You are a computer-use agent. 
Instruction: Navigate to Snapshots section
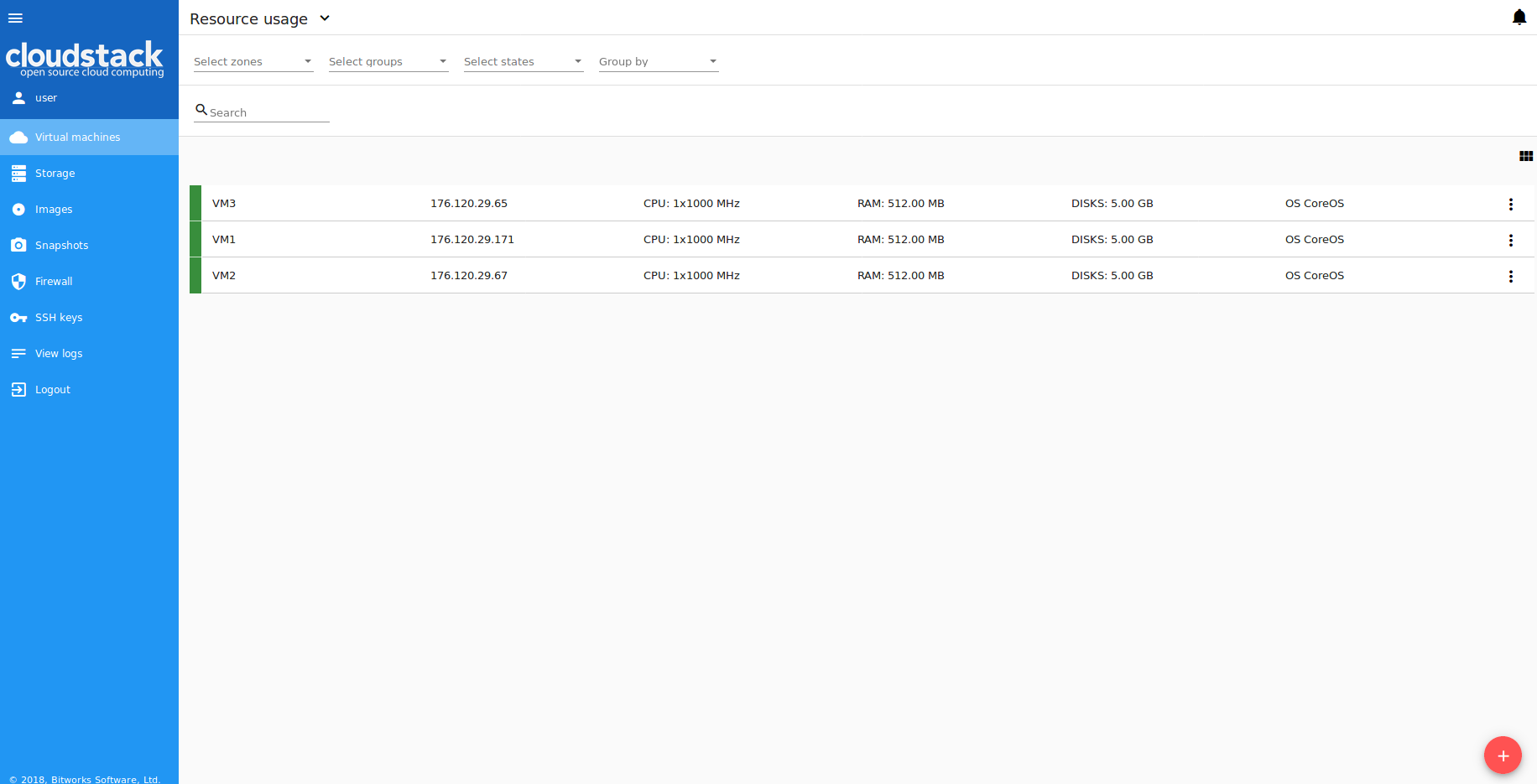point(61,246)
